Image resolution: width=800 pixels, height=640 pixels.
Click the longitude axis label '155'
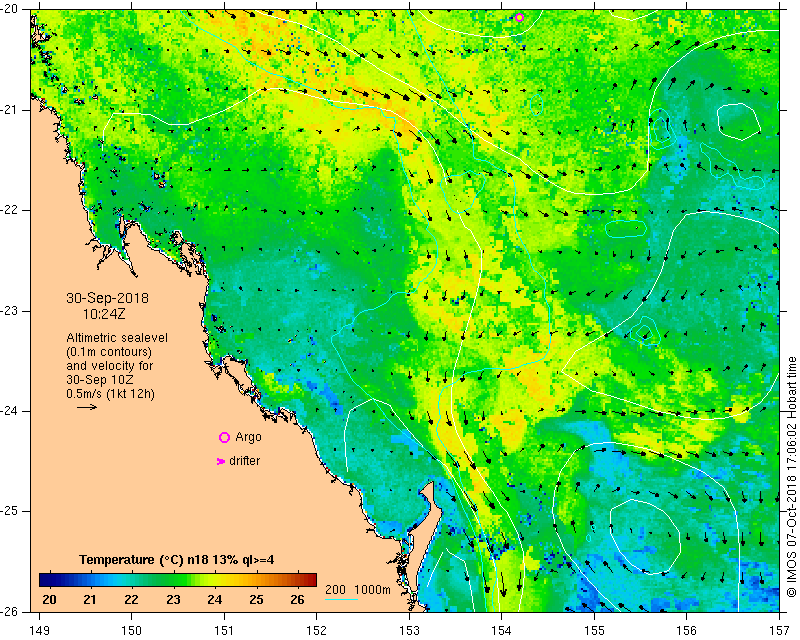(x=594, y=631)
